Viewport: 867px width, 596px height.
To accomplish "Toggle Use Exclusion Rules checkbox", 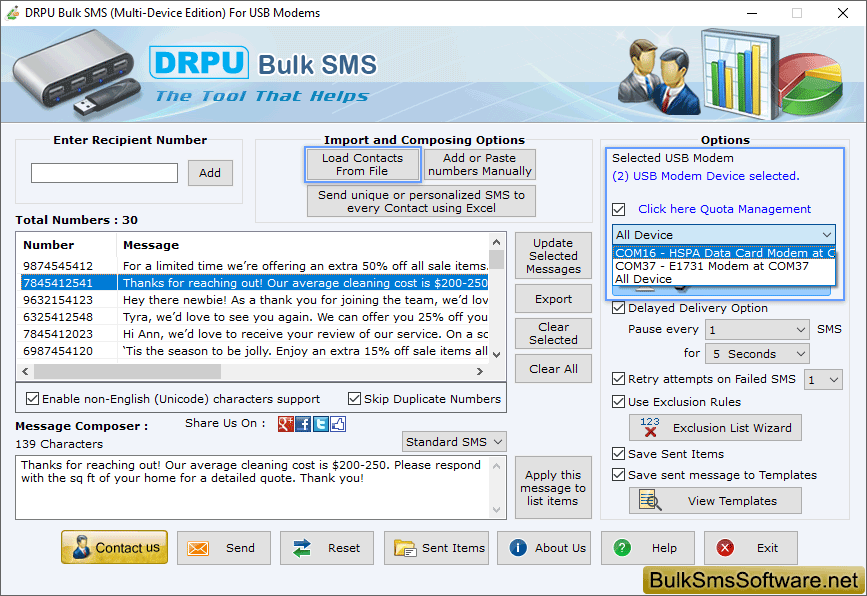I will (619, 402).
